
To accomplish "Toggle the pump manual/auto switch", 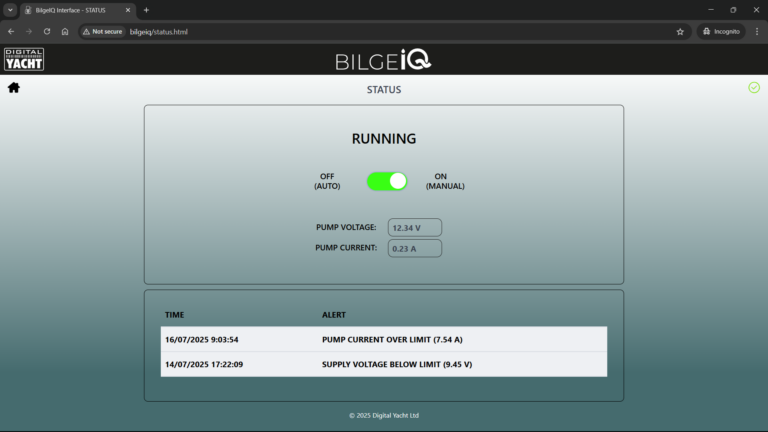I will point(387,181).
